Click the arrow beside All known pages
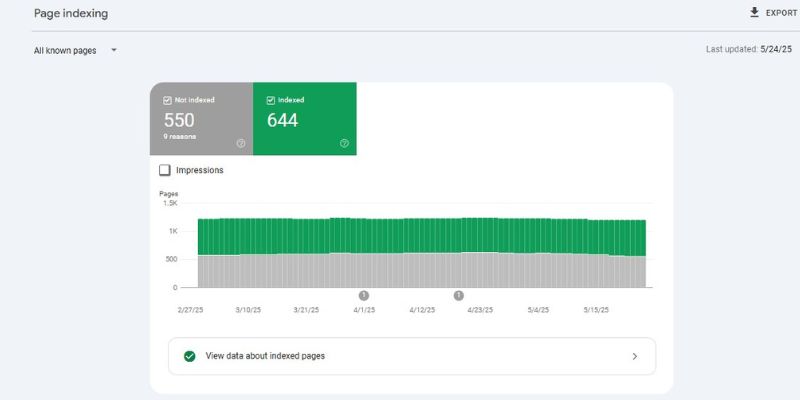The height and width of the screenshot is (400, 800). (x=114, y=50)
